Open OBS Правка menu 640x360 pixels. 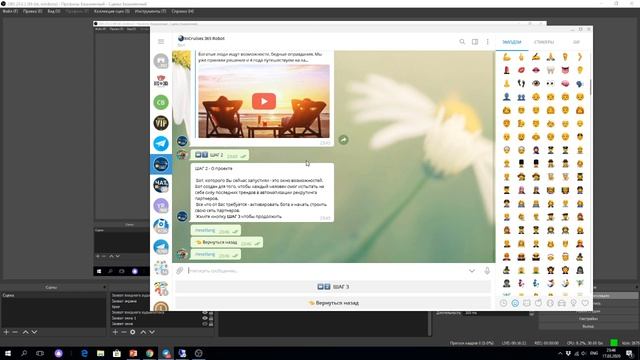[x=33, y=11]
